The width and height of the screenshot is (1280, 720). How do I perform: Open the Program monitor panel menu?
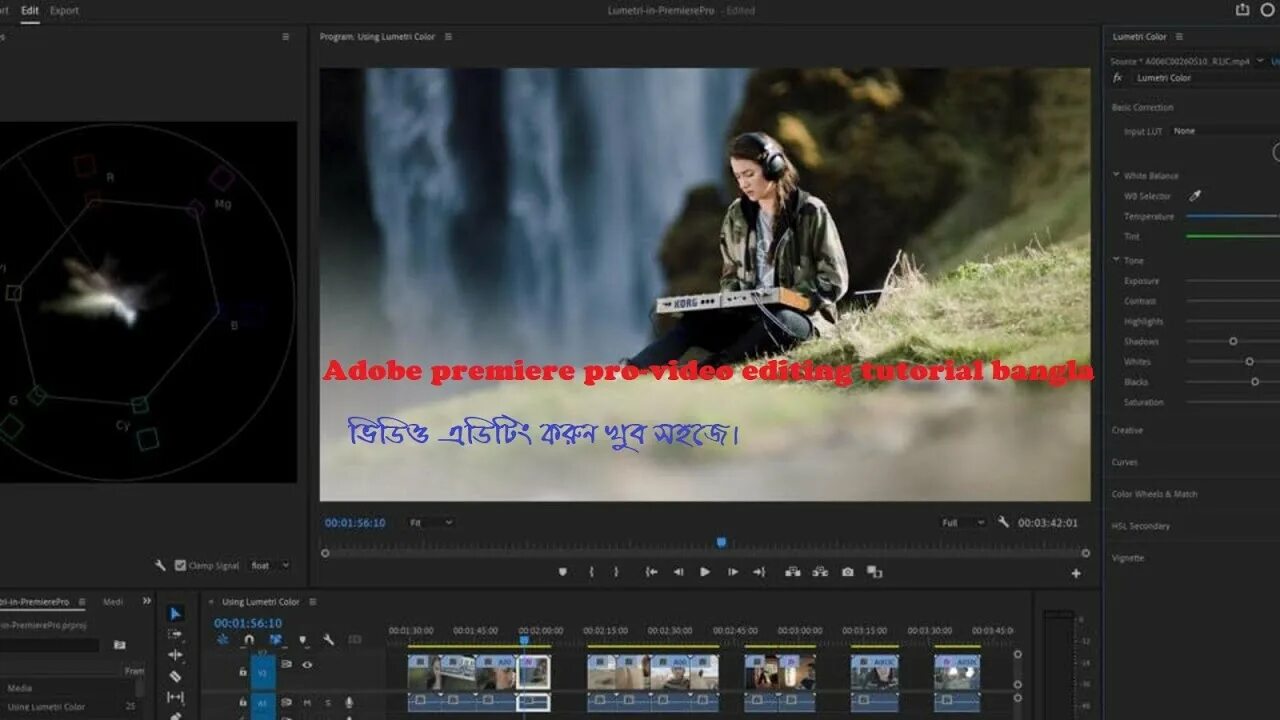(x=448, y=37)
